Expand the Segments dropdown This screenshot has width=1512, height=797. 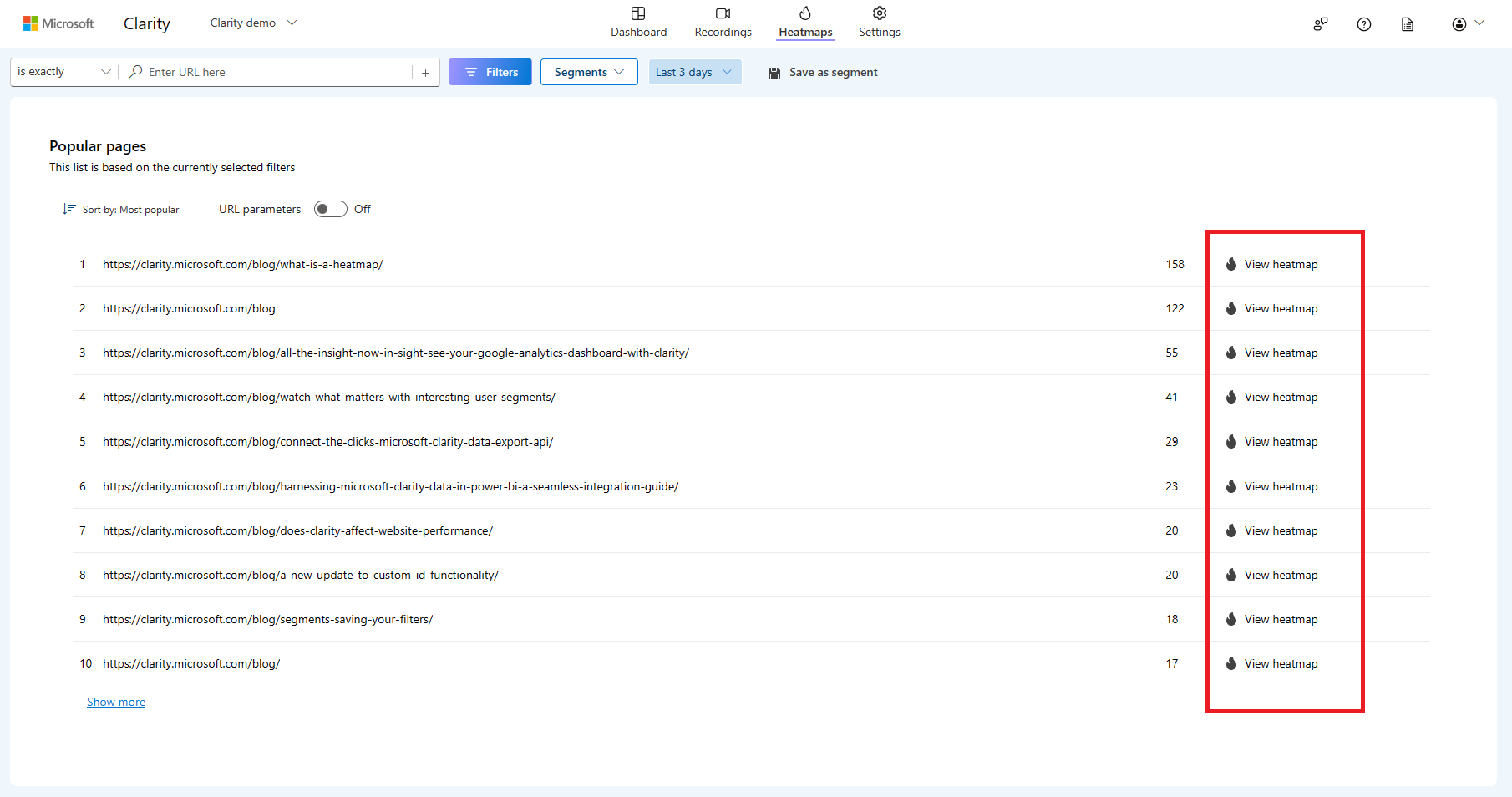(589, 72)
